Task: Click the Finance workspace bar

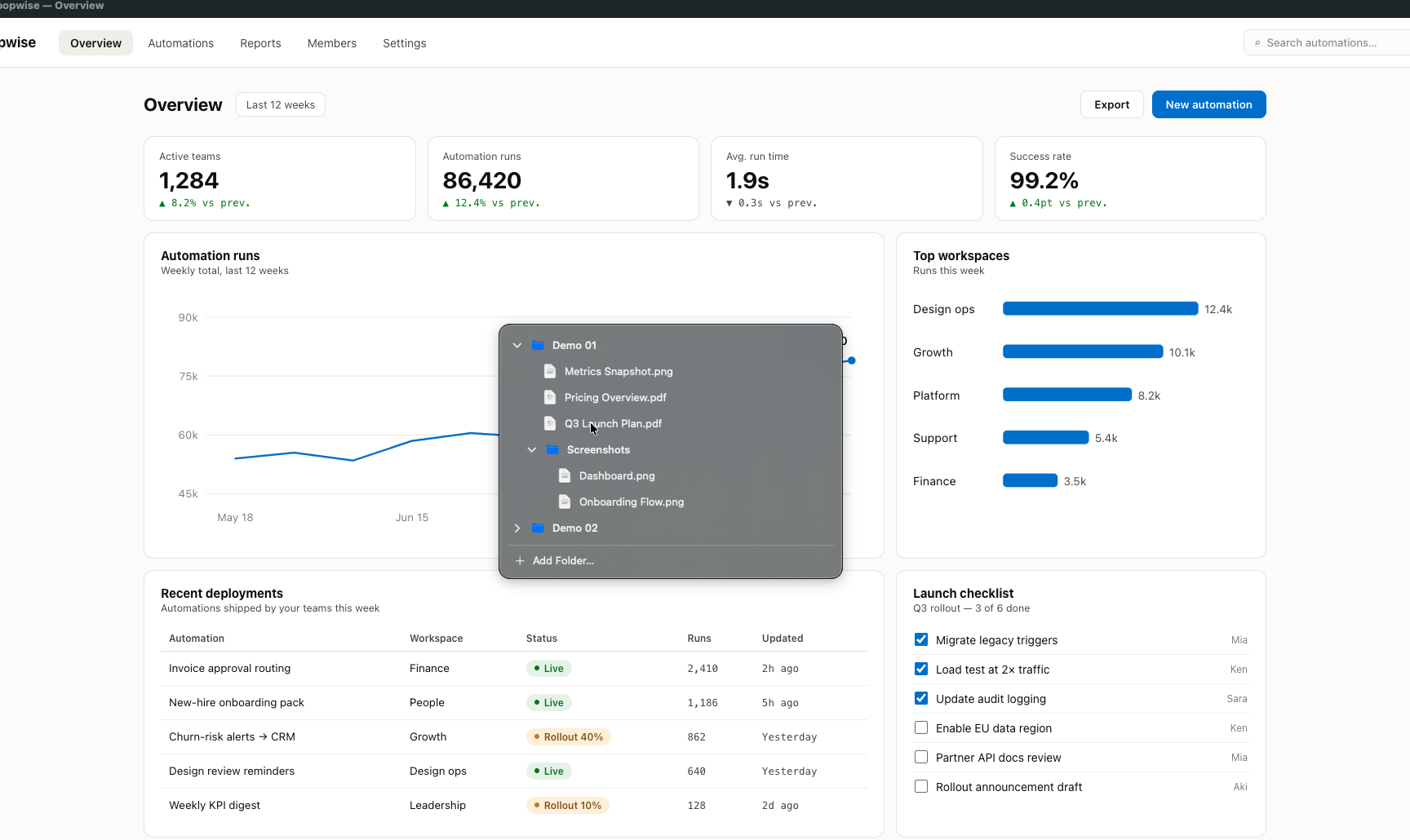Action: pos(1030,480)
